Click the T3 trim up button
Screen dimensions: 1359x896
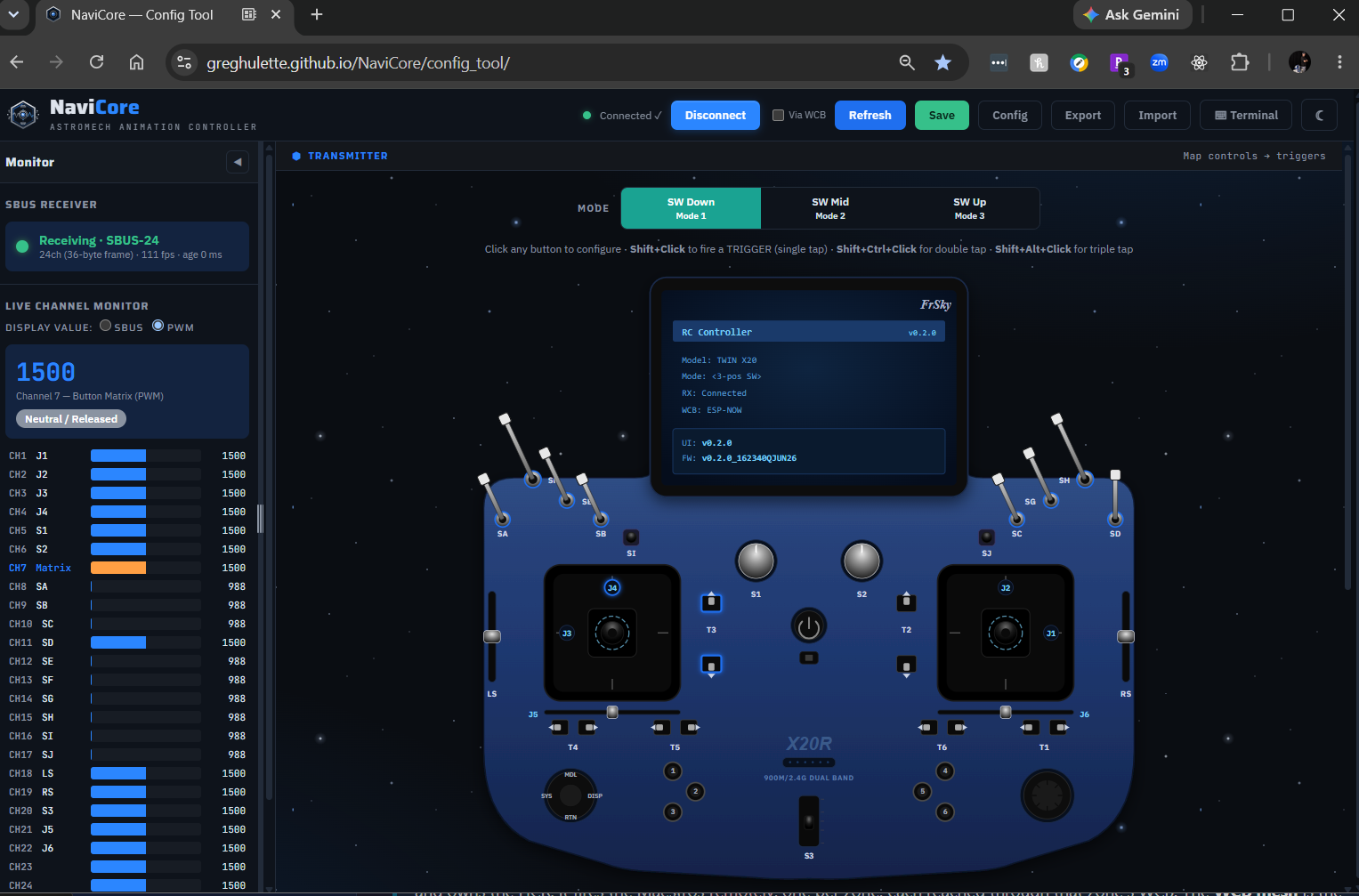pyautogui.click(x=711, y=601)
